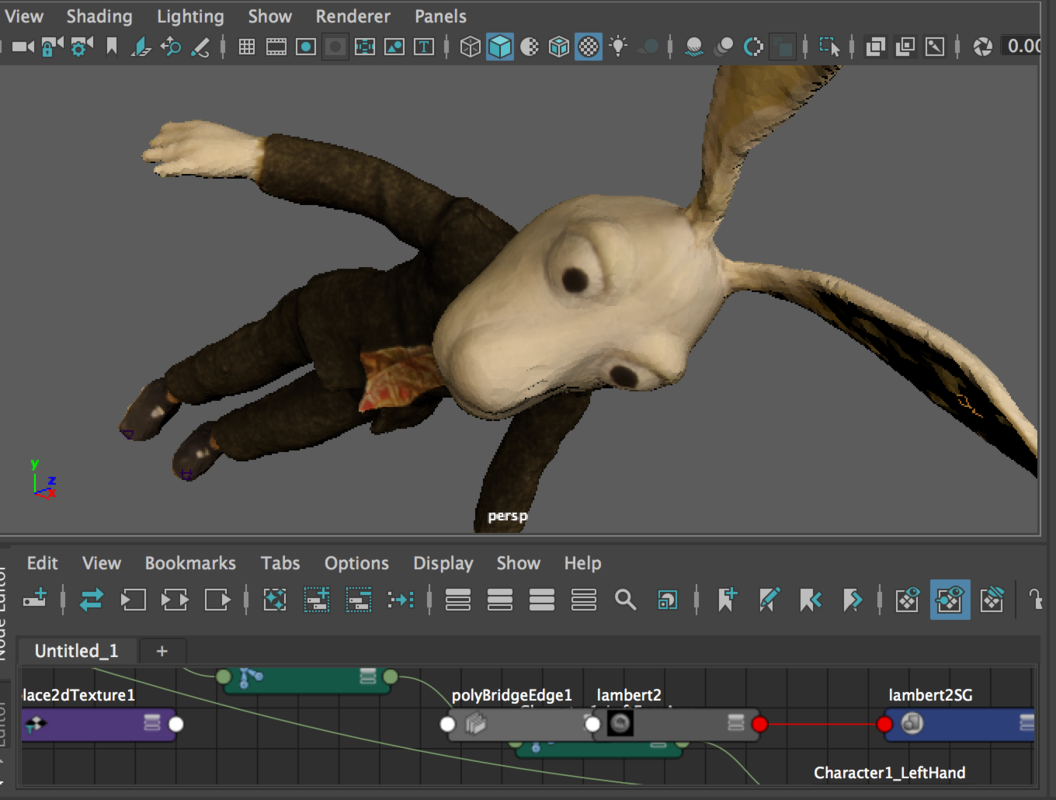Image resolution: width=1056 pixels, height=800 pixels.
Task: Toggle the use all lights bulb icon
Action: point(619,47)
